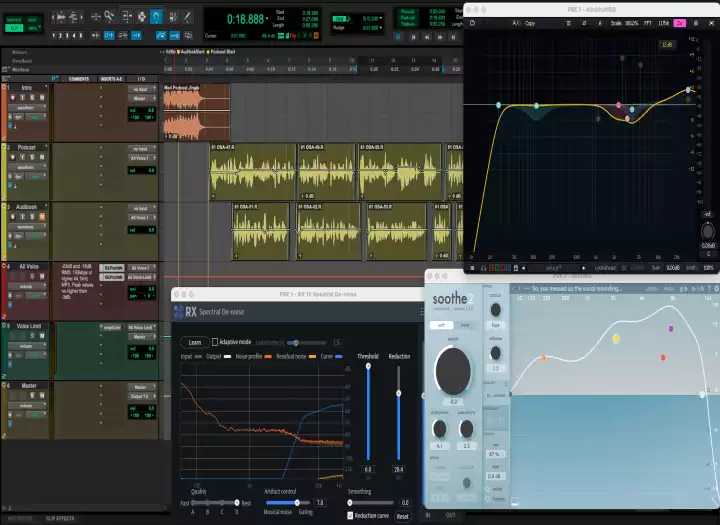Image resolution: width=720 pixels, height=525 pixels.
Task: Click the Return to Zero transport button
Action: (413, 37)
